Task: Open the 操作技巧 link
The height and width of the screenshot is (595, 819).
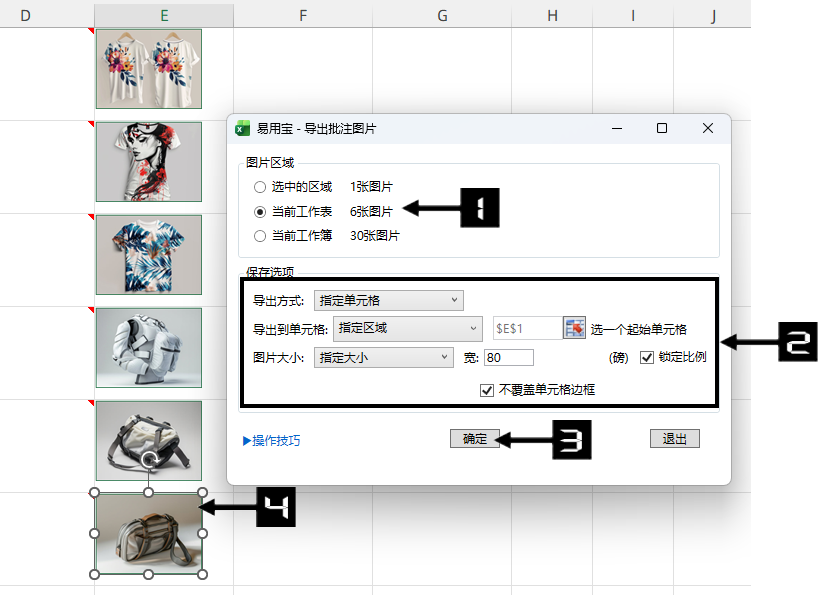Action: click(271, 440)
